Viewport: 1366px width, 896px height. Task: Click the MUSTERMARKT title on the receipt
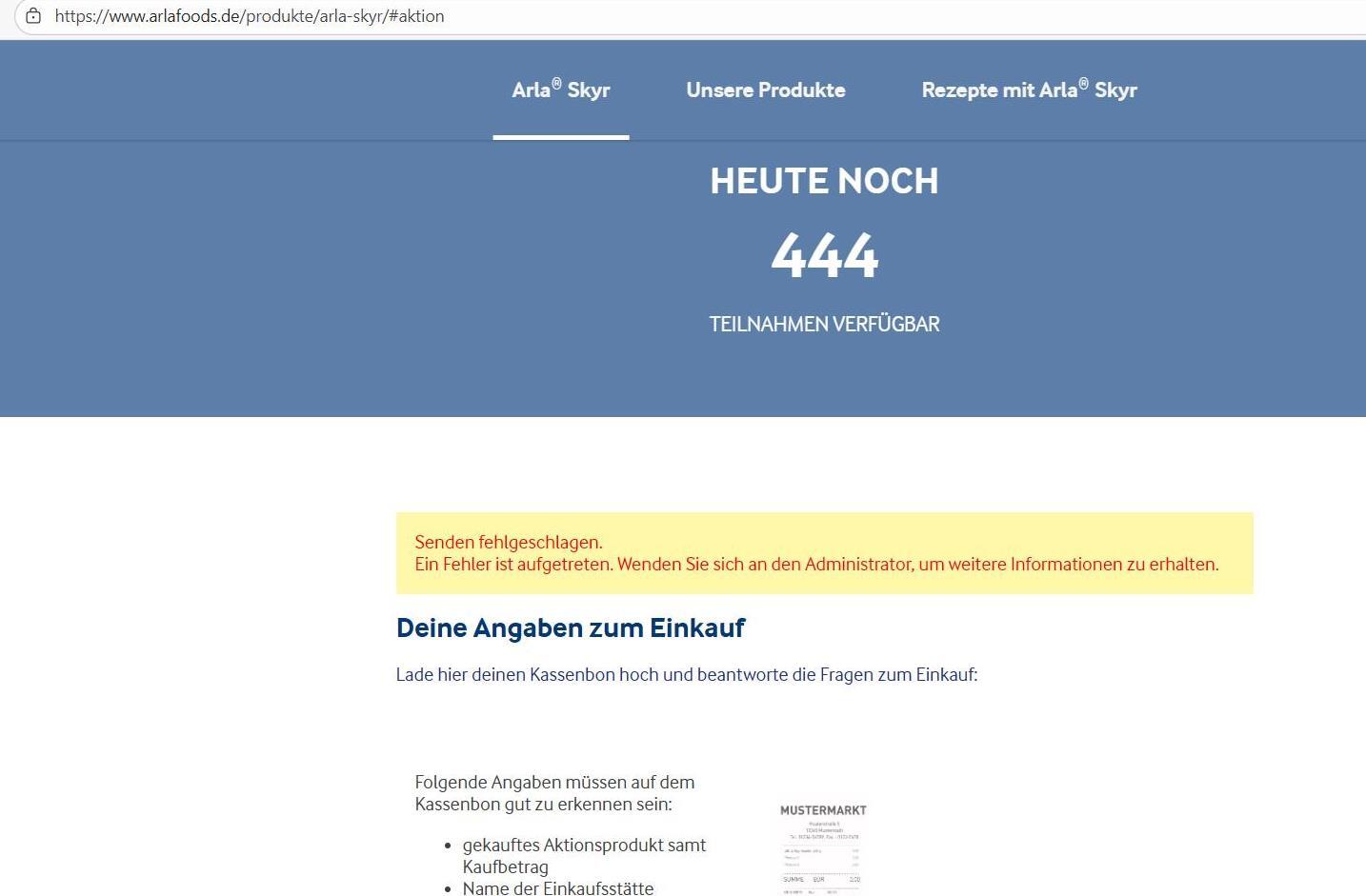point(823,810)
